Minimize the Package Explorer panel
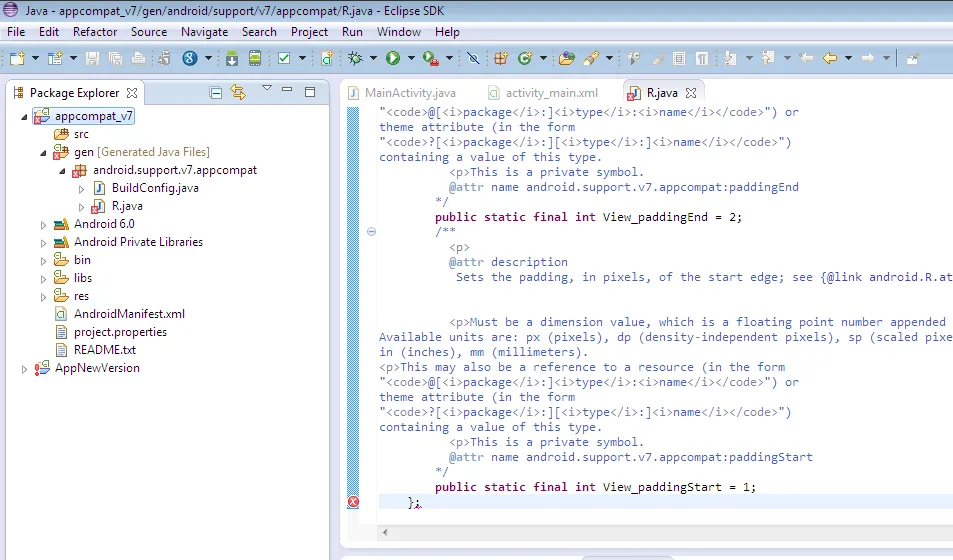 287,89
